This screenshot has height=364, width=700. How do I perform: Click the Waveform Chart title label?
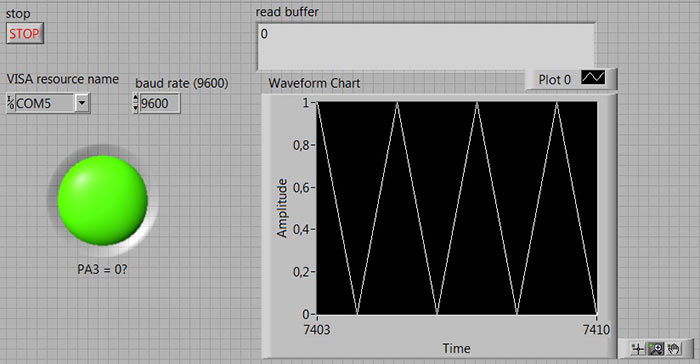pos(314,83)
